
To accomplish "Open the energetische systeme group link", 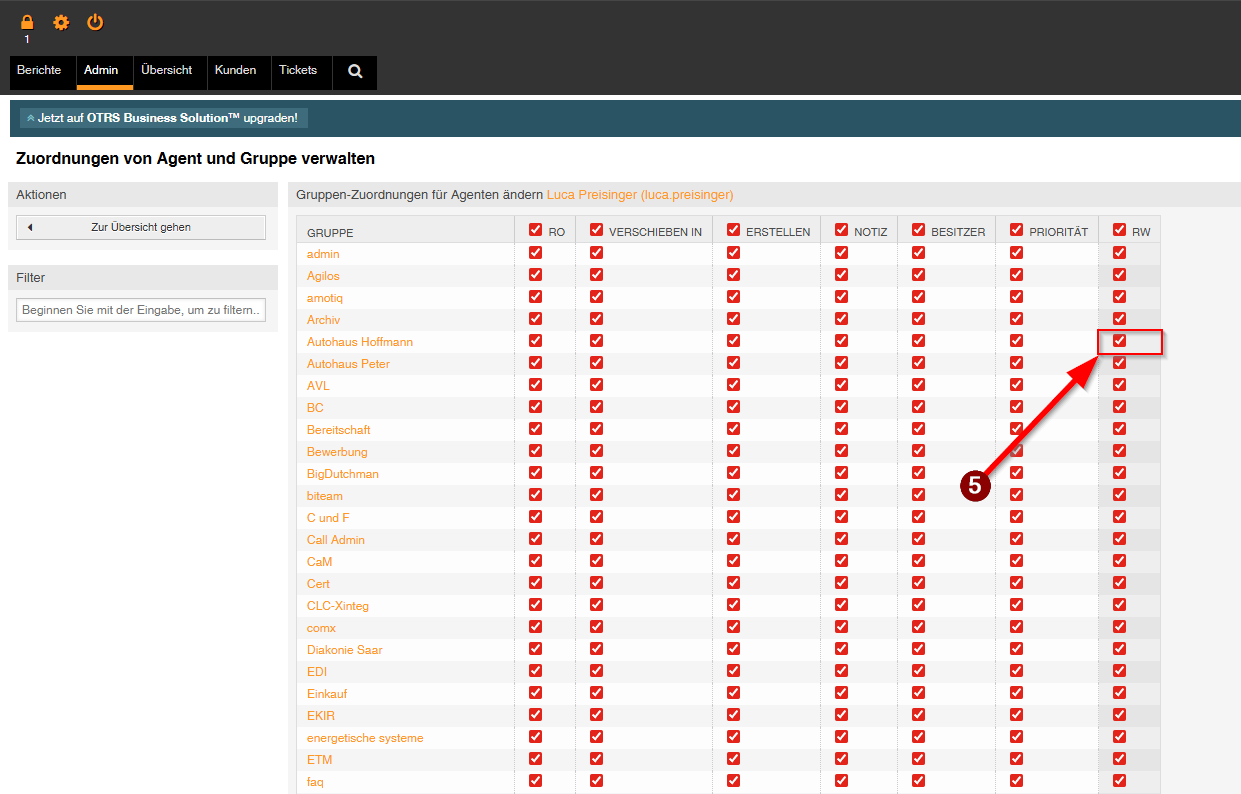I will pyautogui.click(x=365, y=738).
